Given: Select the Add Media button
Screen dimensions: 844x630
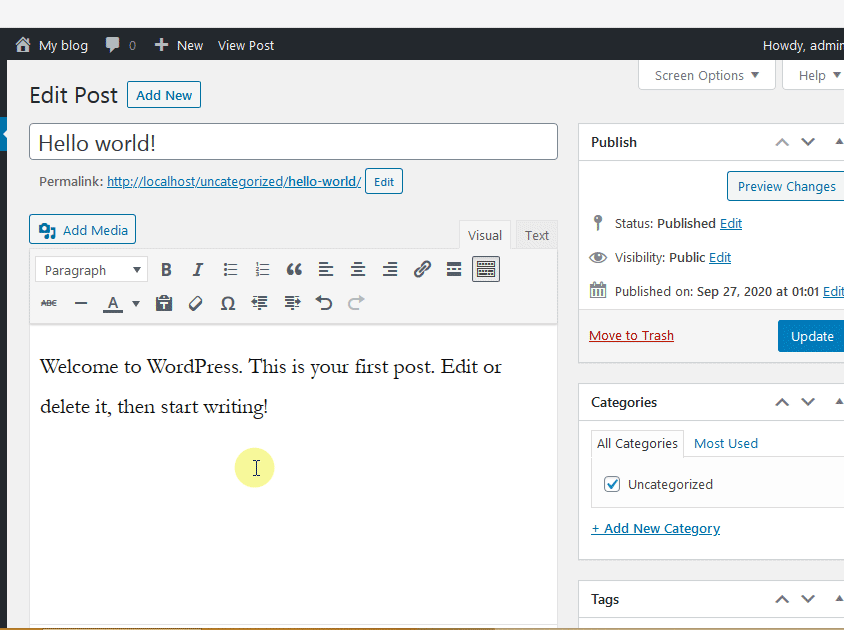Looking at the screenshot, I should tap(82, 229).
